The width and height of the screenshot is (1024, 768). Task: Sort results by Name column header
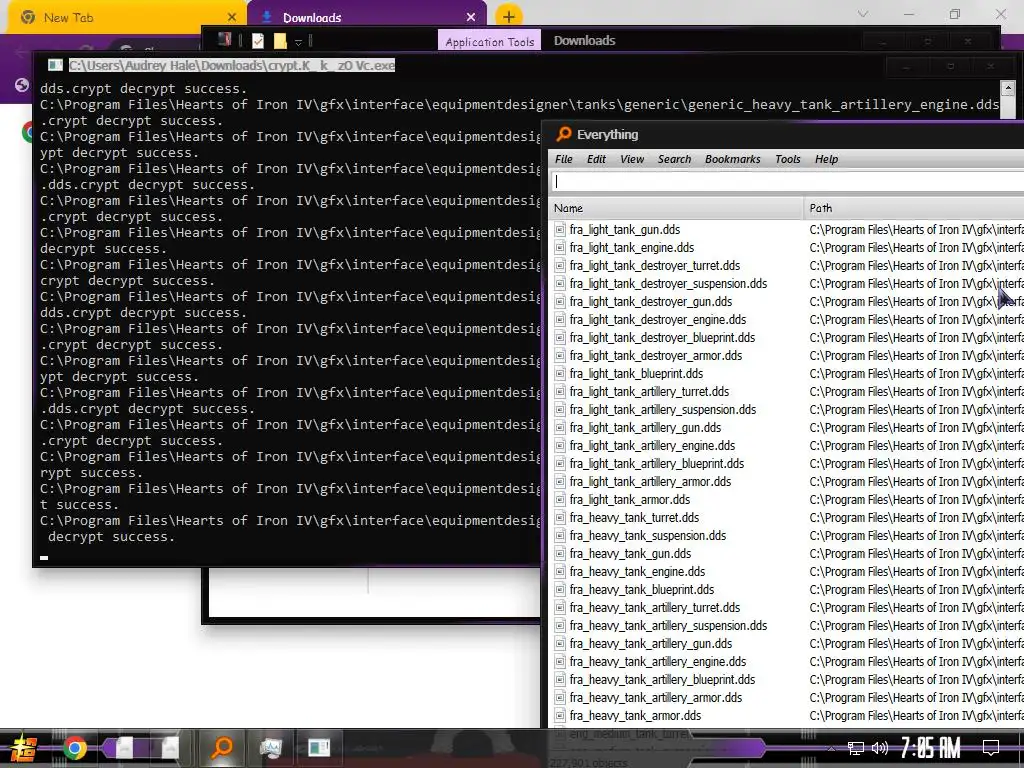676,208
